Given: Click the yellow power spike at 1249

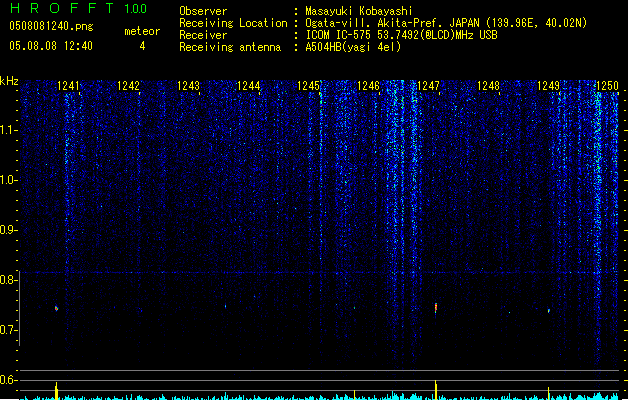Looking at the screenshot, I should coord(549,393).
